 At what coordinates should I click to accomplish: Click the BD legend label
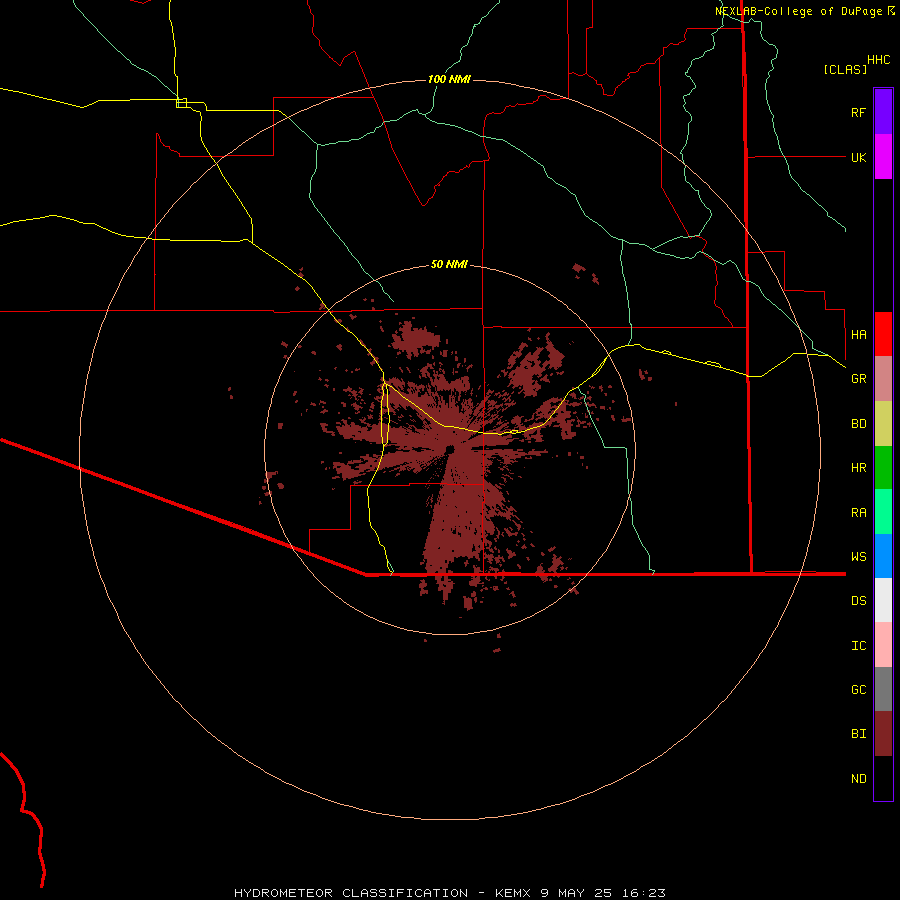pyautogui.click(x=858, y=424)
